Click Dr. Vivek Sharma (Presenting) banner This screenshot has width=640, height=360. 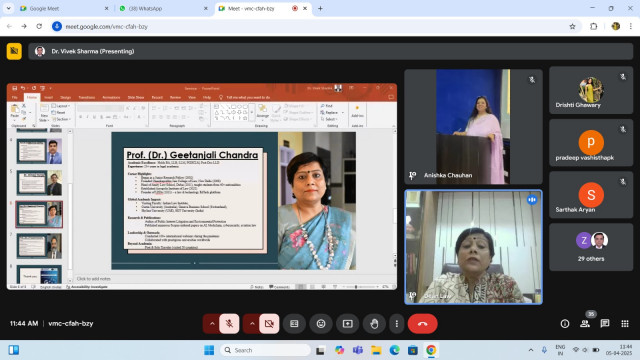click(x=331, y=51)
